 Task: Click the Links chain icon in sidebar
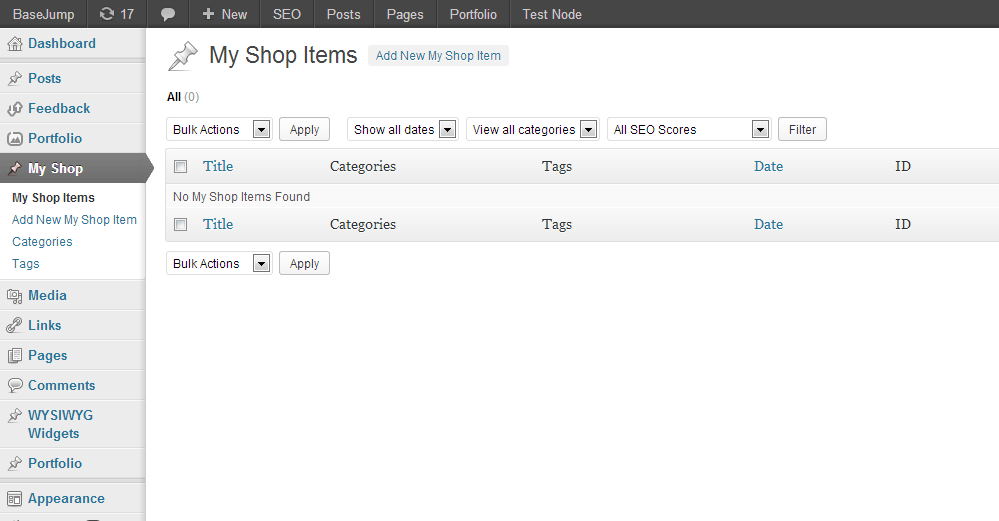(15, 325)
